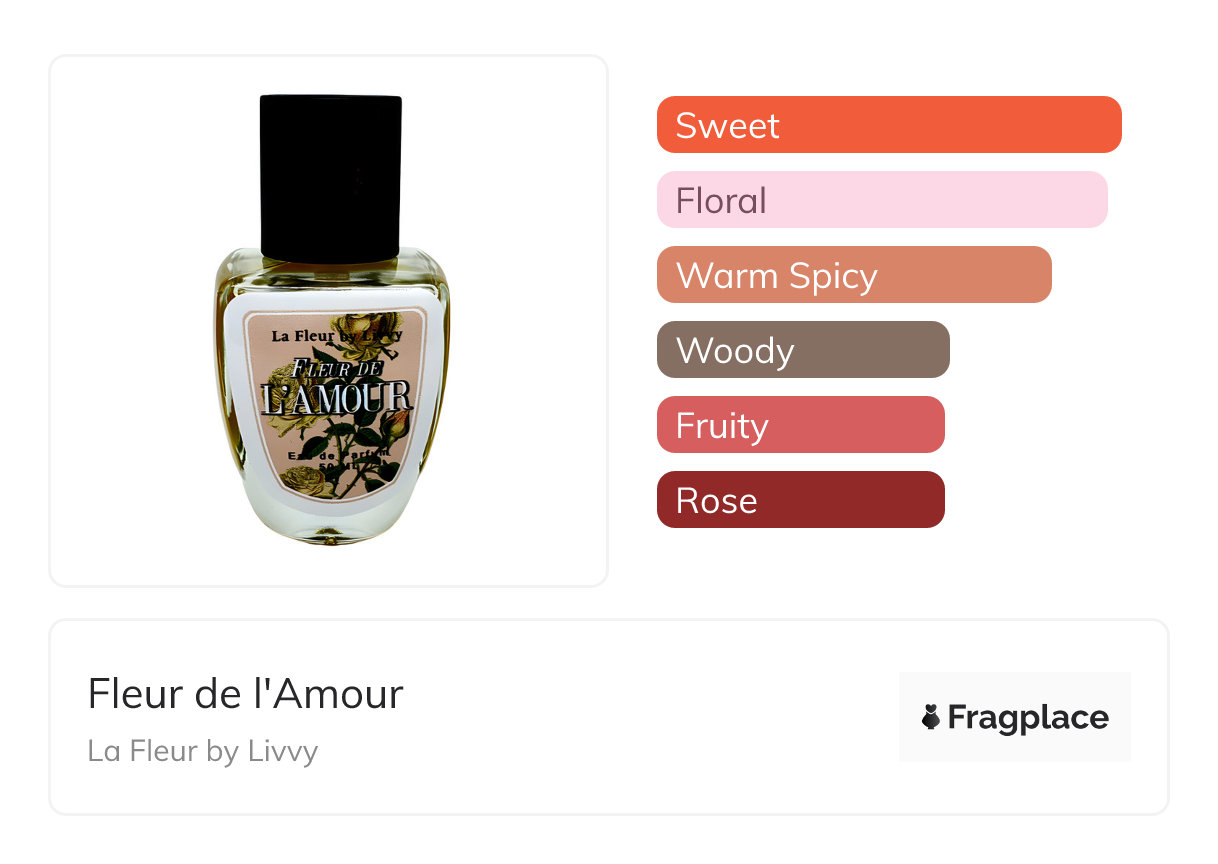Click the Fragplace wordmark text
1218x864 pixels.
(x=1028, y=717)
